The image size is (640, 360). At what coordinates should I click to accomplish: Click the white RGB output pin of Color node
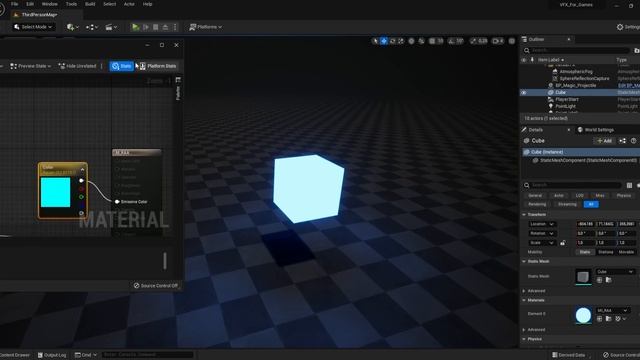click(x=81, y=180)
